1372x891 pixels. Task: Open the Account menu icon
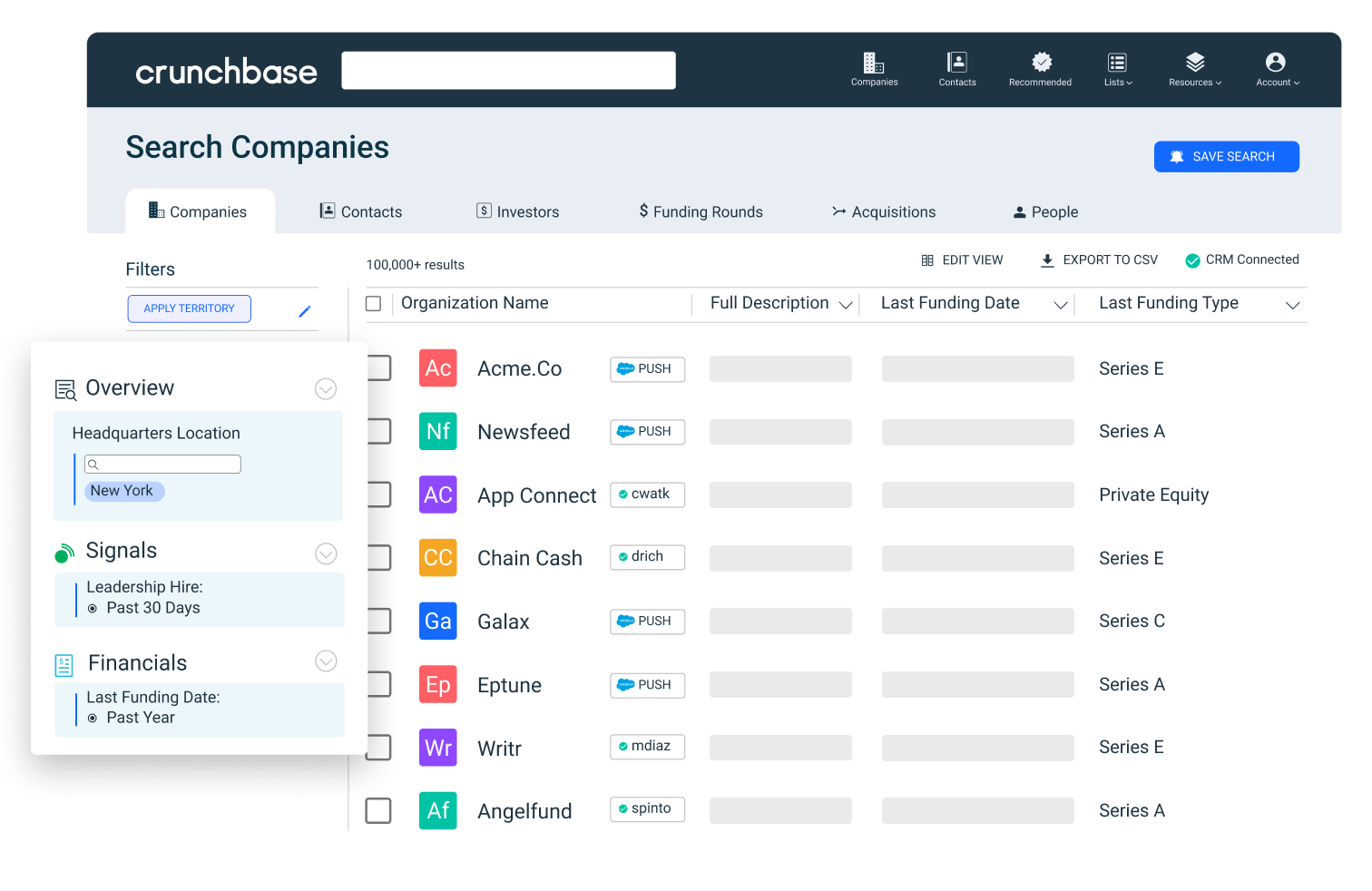tap(1276, 64)
